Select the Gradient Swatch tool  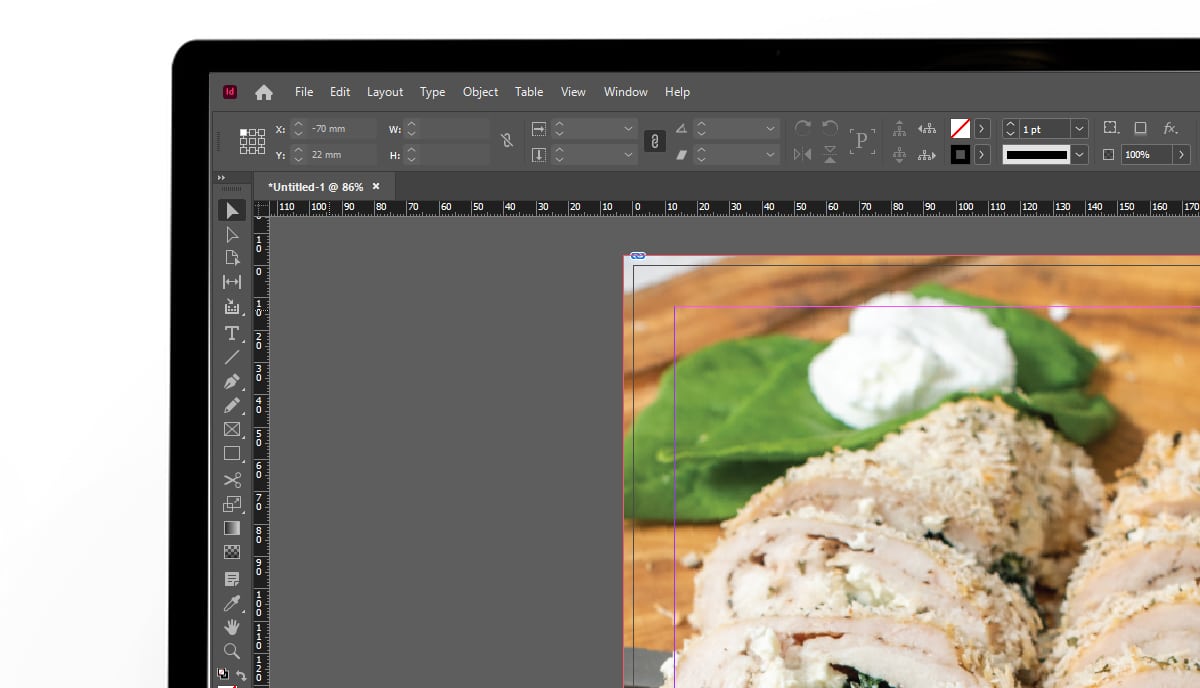[x=232, y=528]
